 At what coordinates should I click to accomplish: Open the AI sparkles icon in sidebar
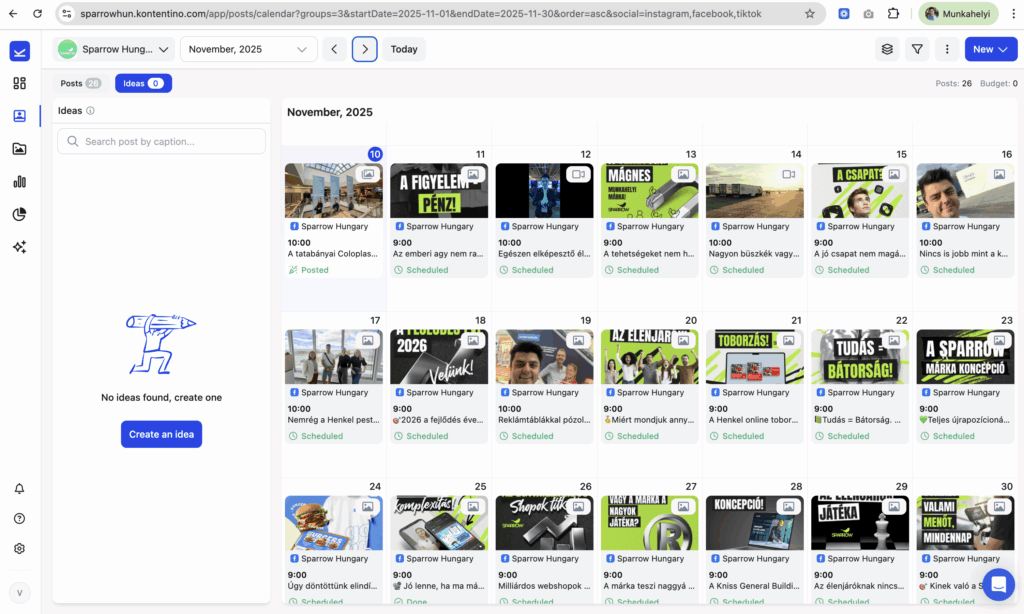point(20,247)
